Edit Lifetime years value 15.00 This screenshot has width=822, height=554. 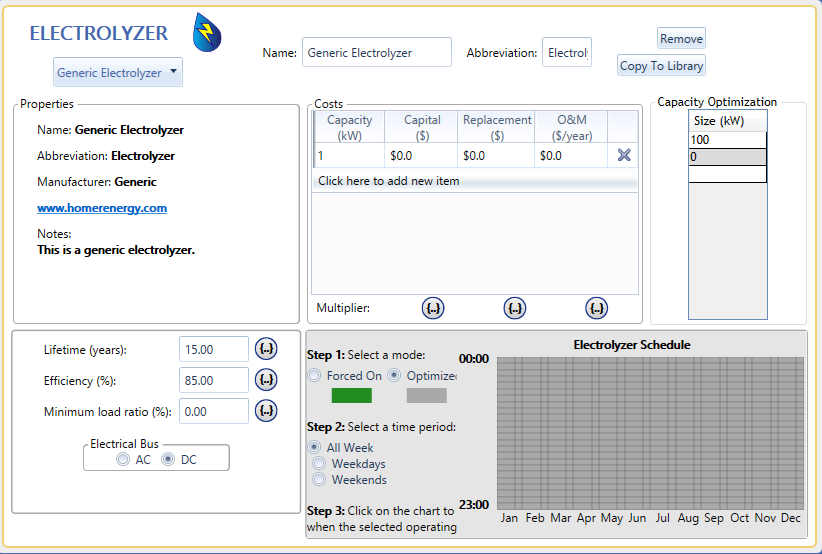[214, 349]
